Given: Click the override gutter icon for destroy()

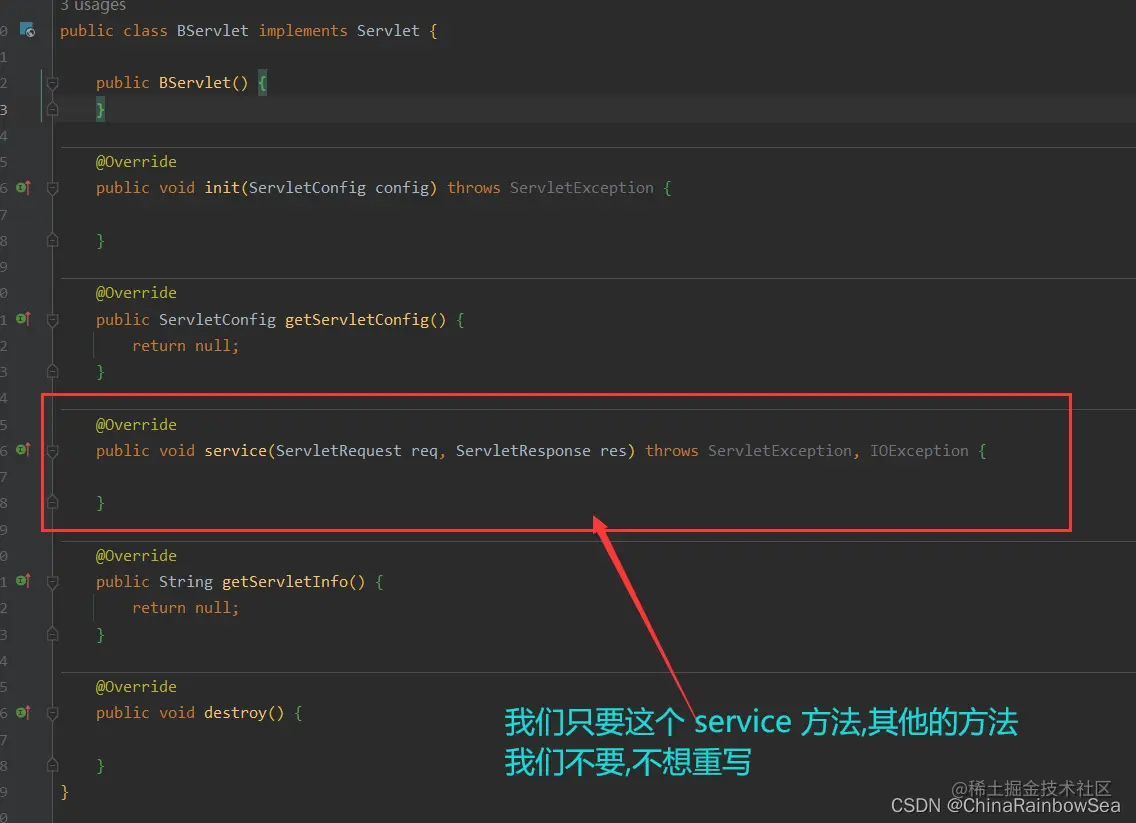Looking at the screenshot, I should point(23,712).
